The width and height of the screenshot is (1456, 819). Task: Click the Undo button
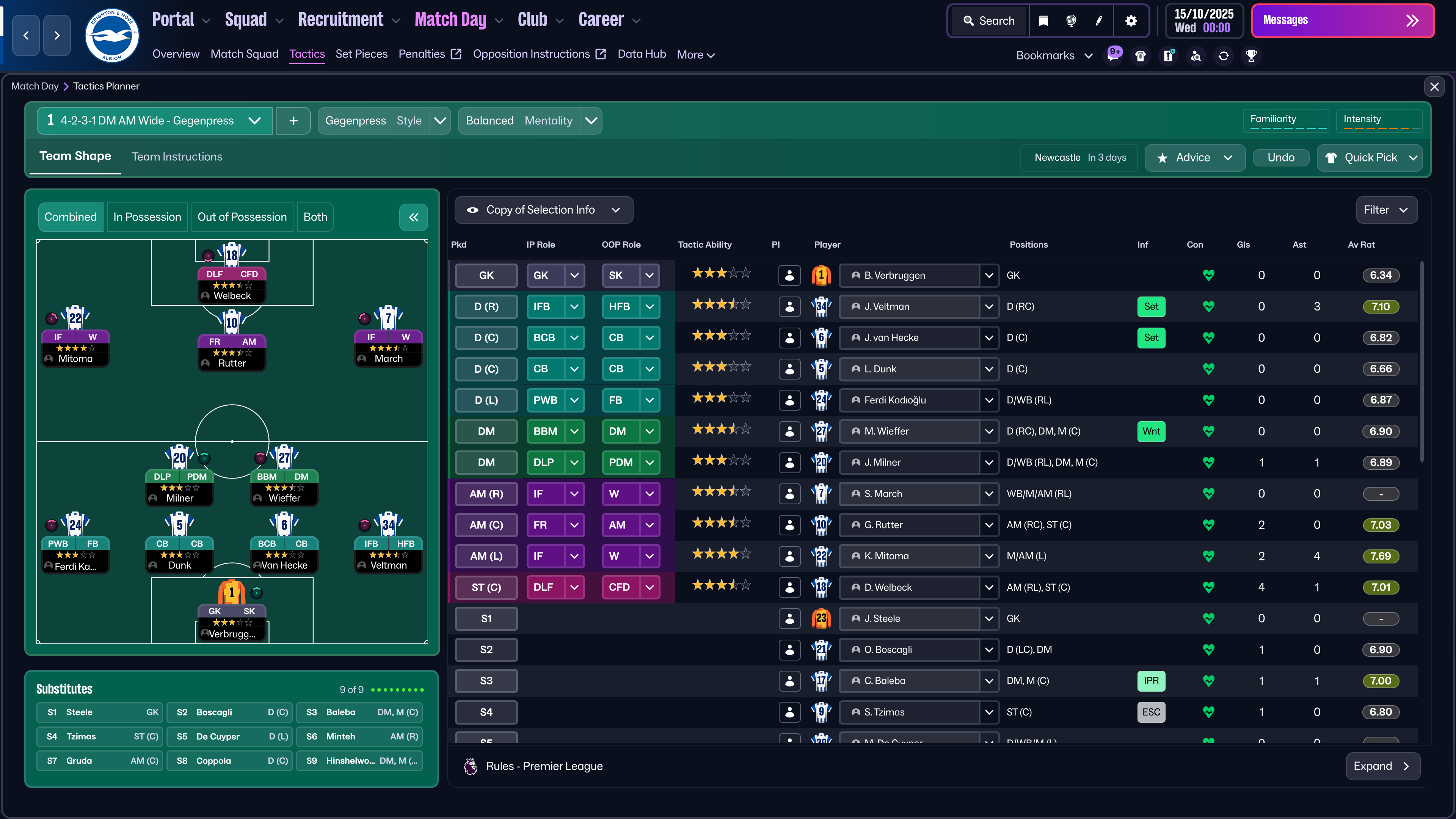pos(1281,158)
